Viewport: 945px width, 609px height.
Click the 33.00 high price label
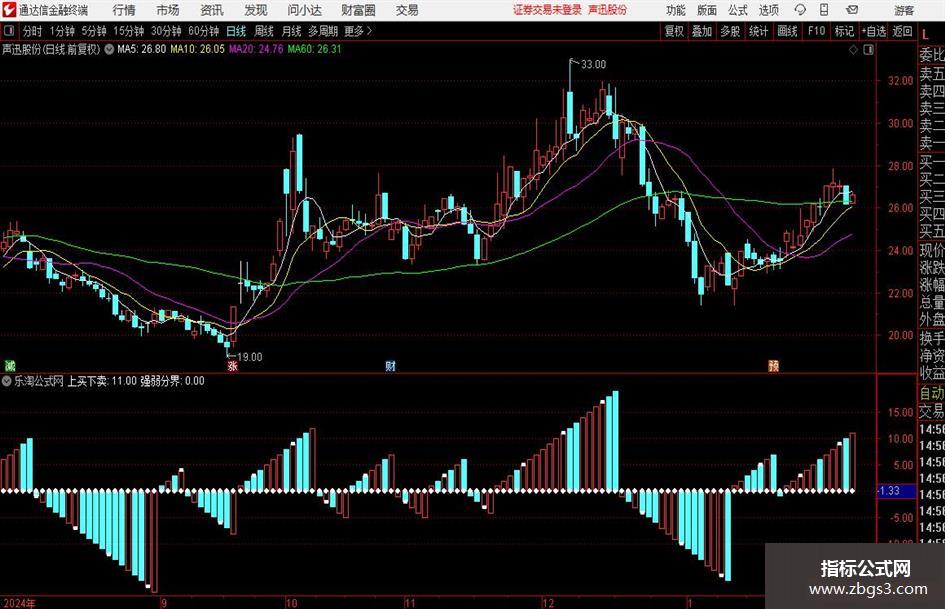point(594,65)
